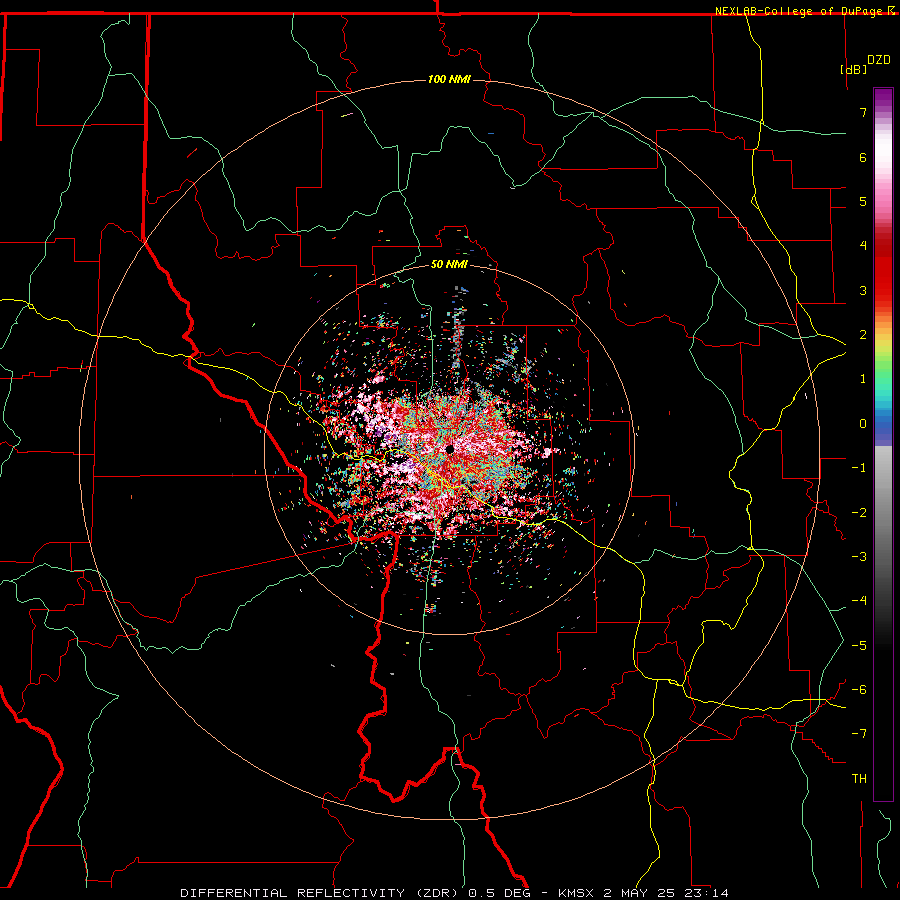Click the [dB] unit label
The height and width of the screenshot is (900, 900).
[x=854, y=69]
